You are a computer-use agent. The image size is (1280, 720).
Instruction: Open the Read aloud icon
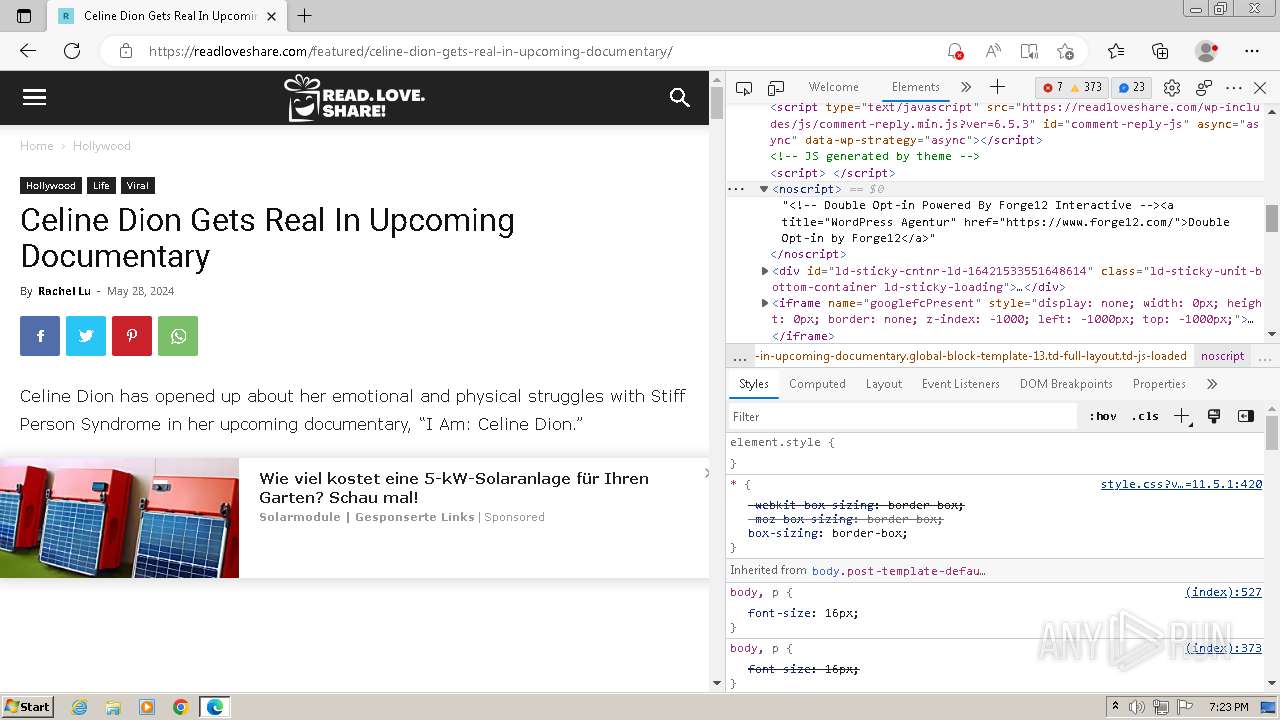pyautogui.click(x=993, y=51)
